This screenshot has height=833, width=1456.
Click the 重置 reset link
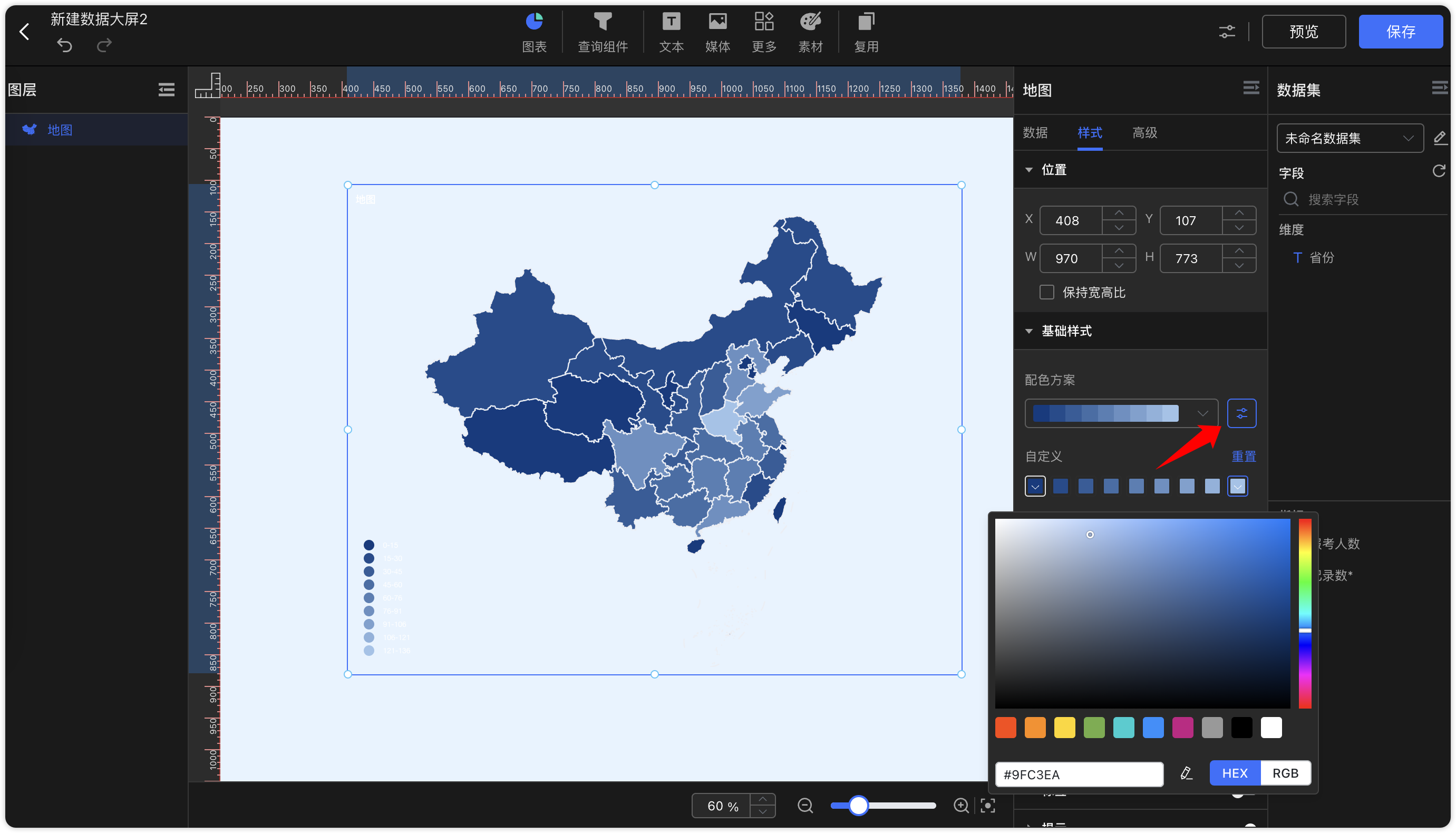click(x=1243, y=457)
